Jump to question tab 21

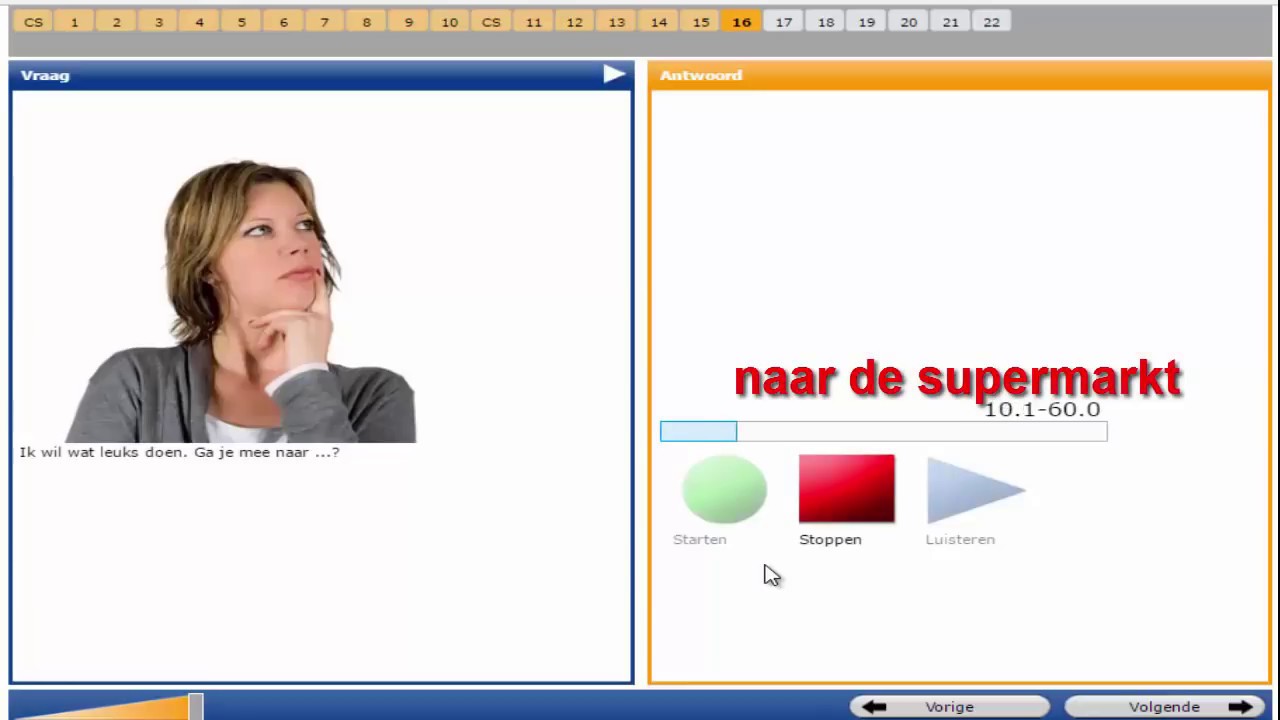click(950, 22)
